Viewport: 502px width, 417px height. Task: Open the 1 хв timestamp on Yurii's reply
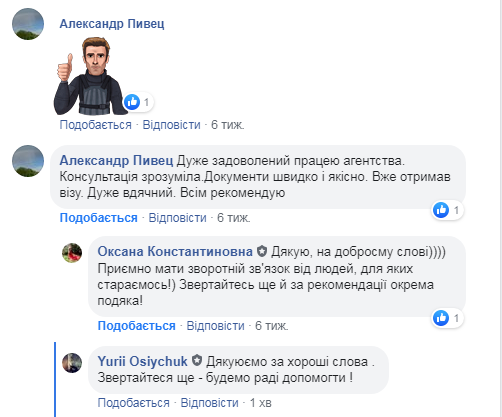[x=261, y=403]
